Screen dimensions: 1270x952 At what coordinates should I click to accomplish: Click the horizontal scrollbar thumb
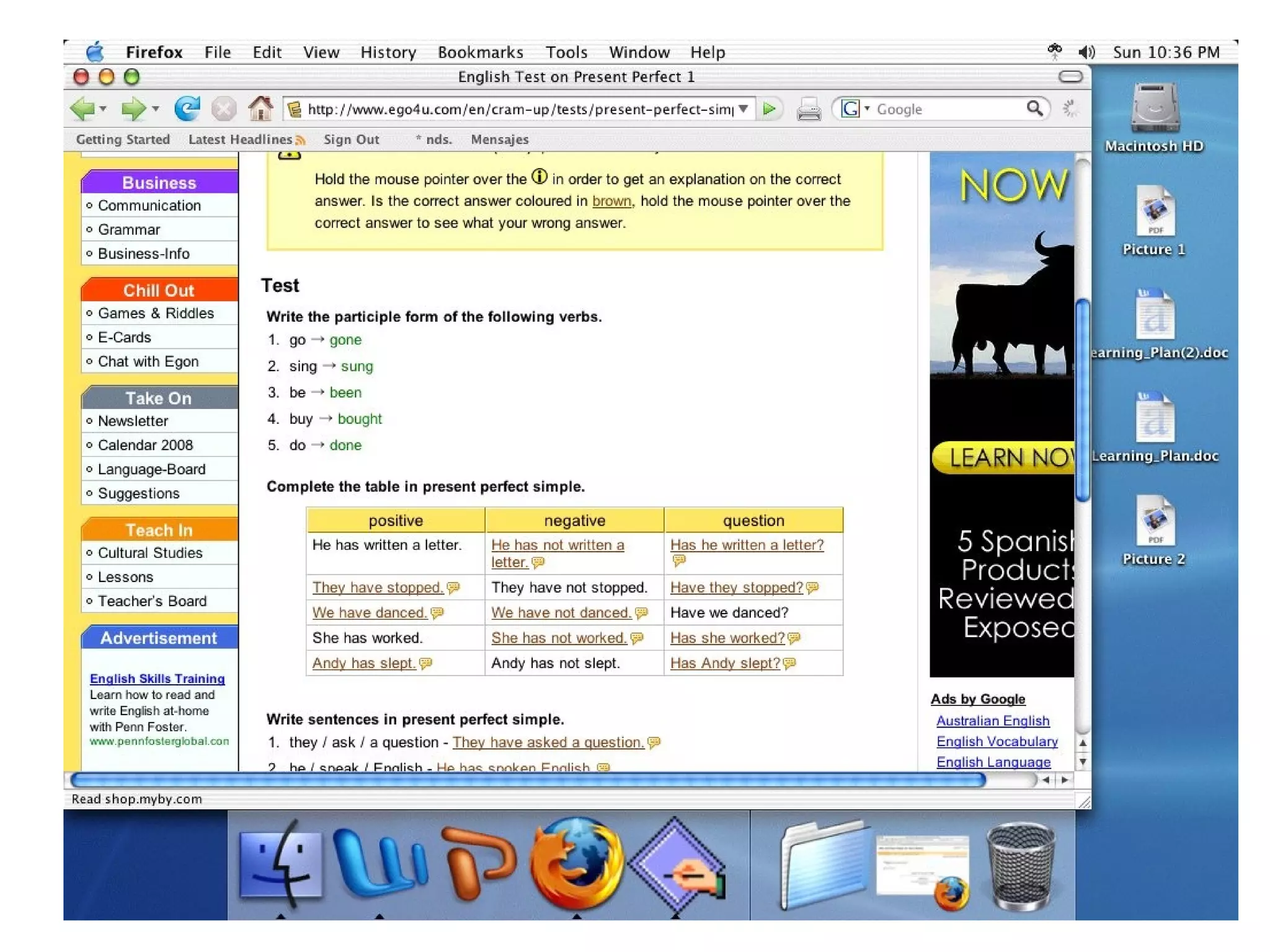(x=527, y=780)
